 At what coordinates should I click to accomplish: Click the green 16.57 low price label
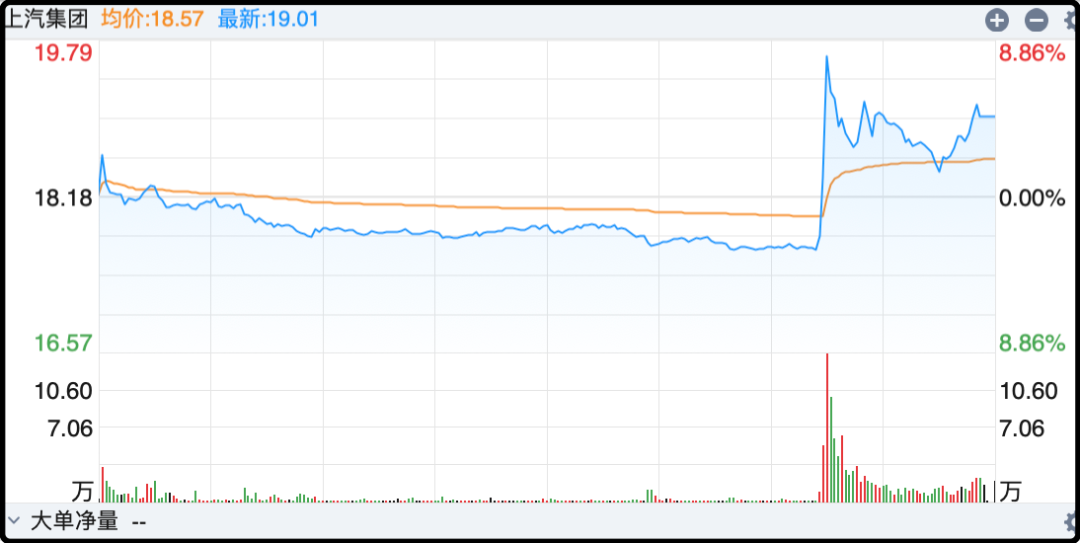63,343
